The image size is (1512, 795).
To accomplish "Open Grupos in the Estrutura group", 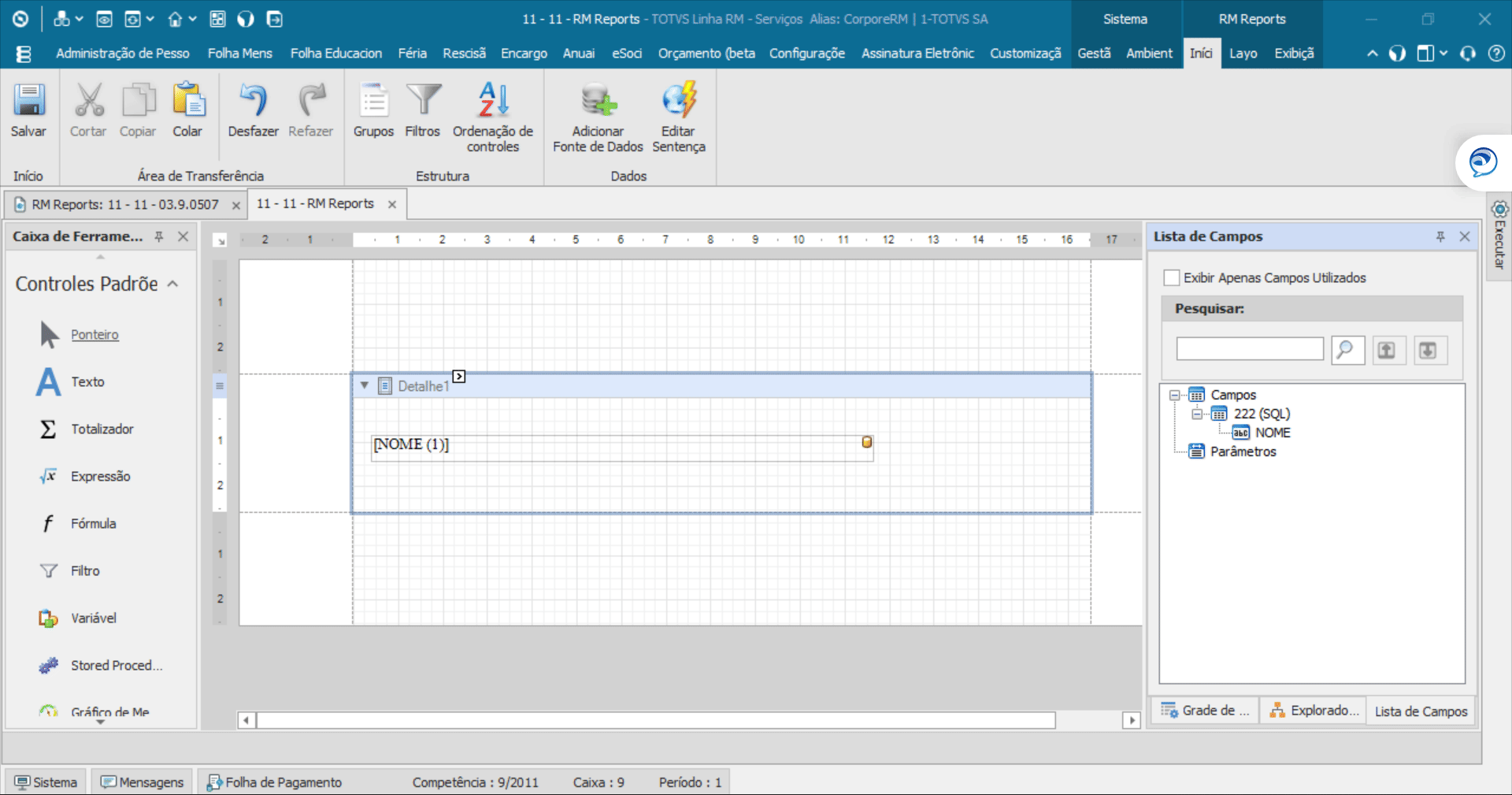I will [x=373, y=110].
